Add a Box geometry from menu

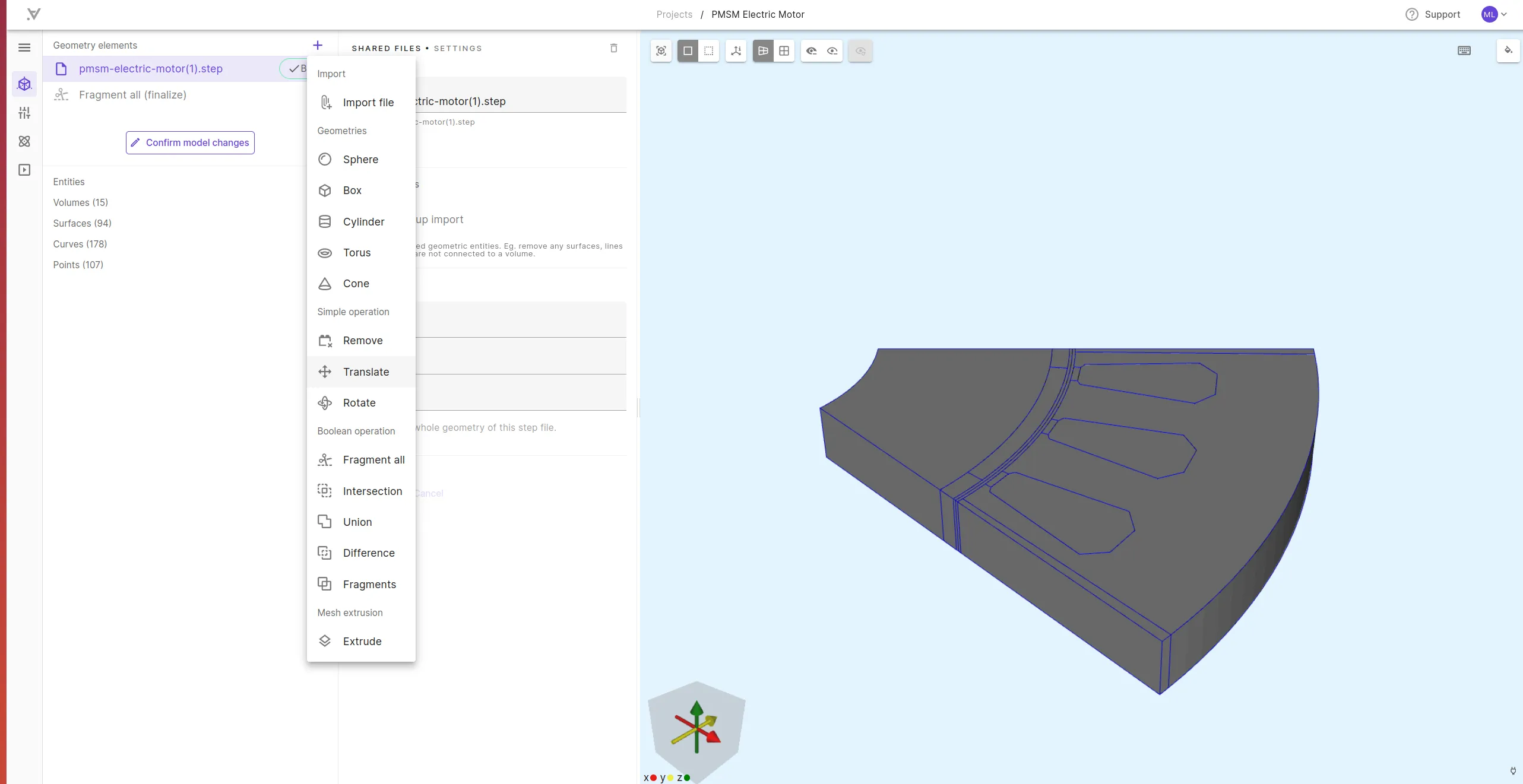[x=361, y=191]
